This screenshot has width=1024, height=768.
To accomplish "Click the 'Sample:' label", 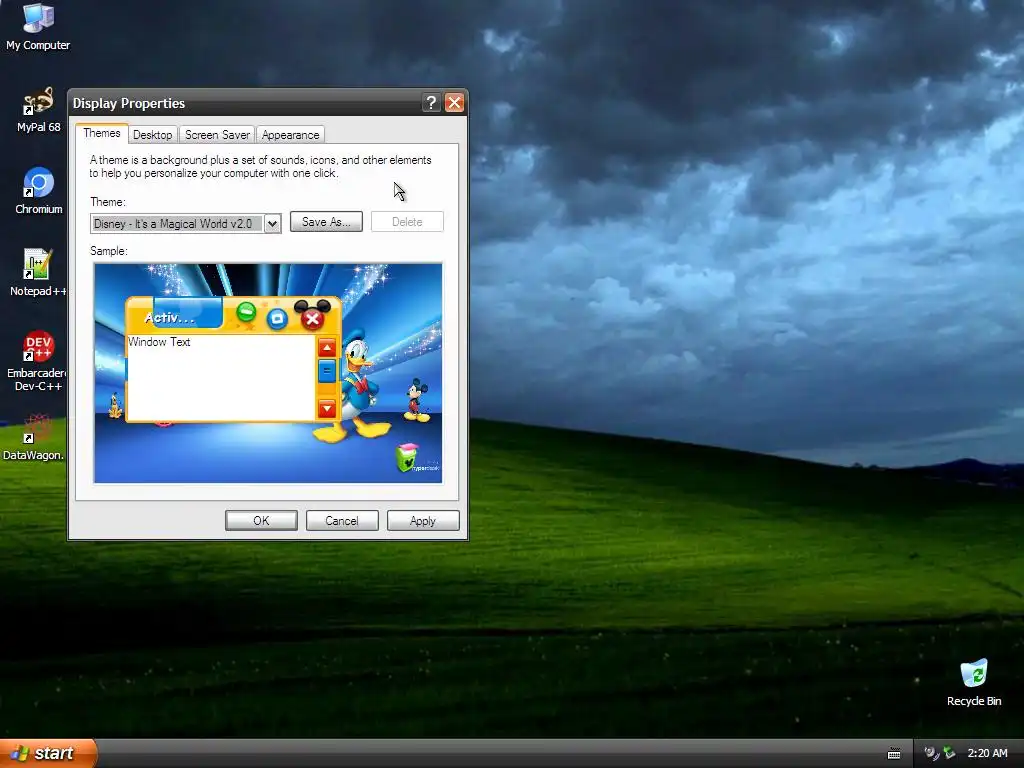I will click(109, 251).
